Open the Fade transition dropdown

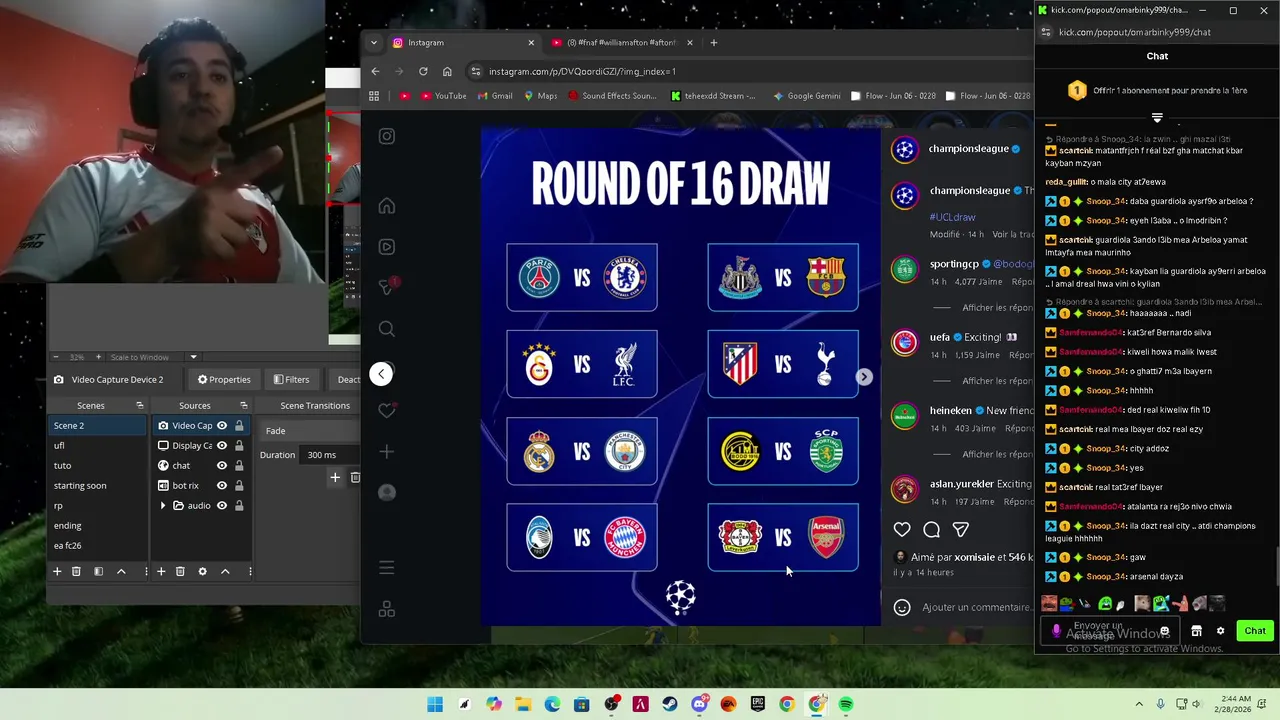click(x=310, y=431)
